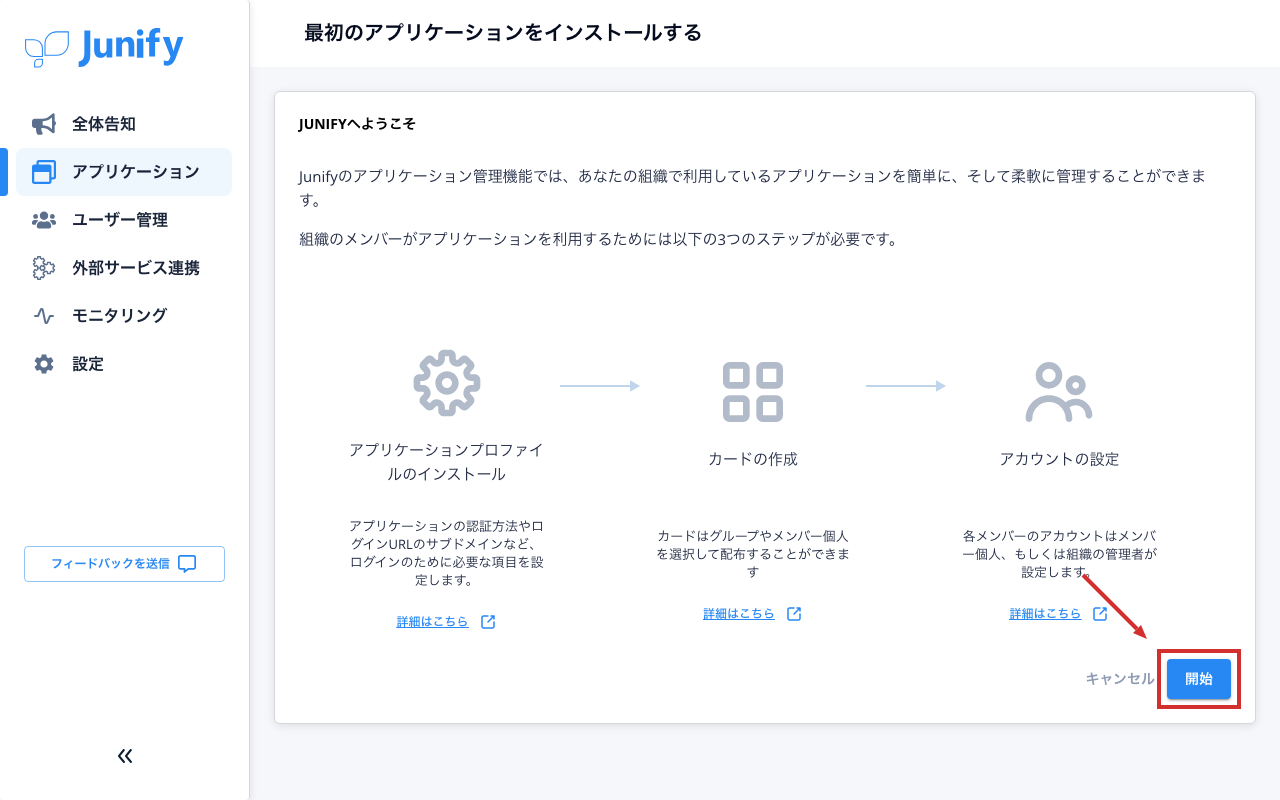The height and width of the screenshot is (800, 1280).
Task: Click the four-squares card creation icon
Action: 753,392
